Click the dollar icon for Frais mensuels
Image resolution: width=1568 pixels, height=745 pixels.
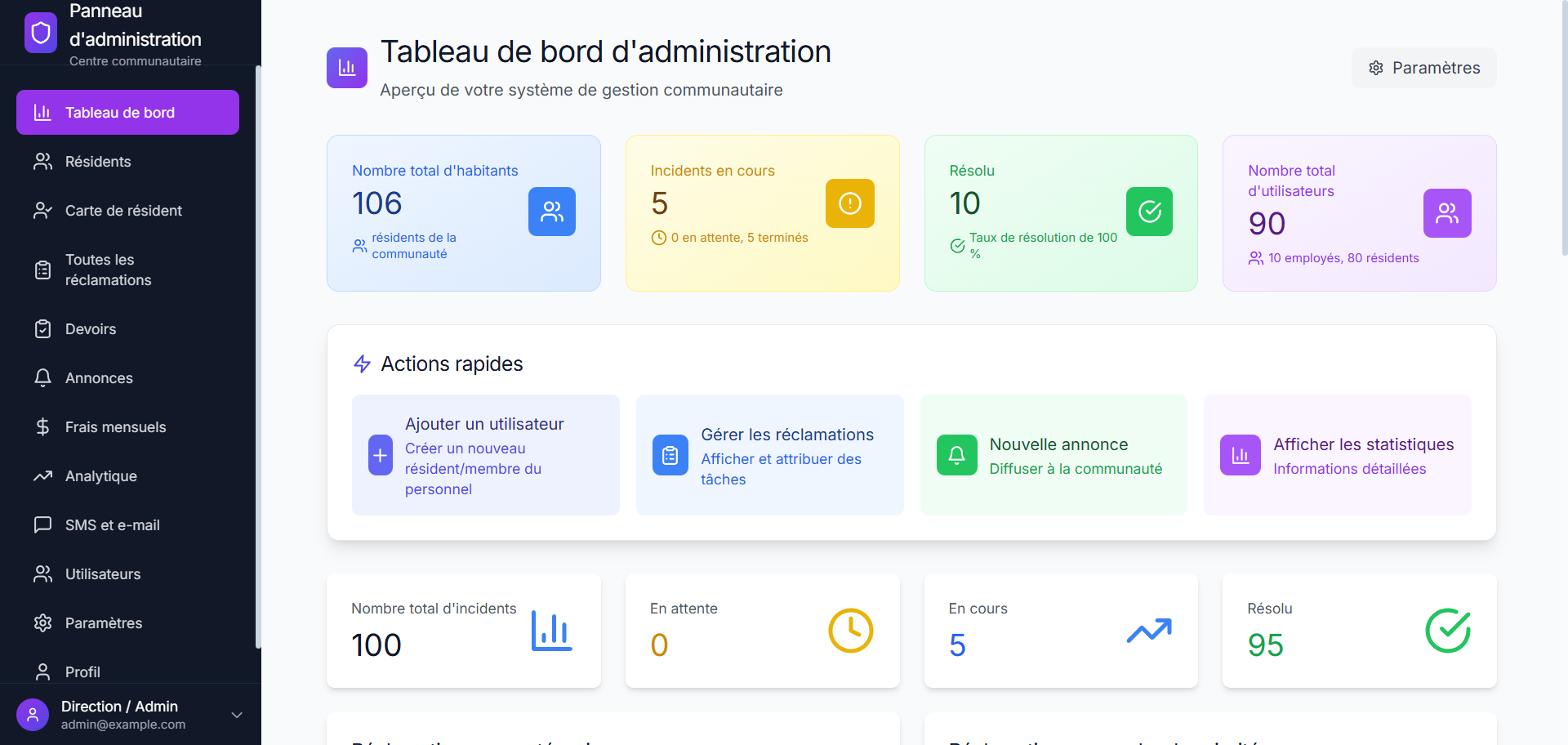pos(43,426)
